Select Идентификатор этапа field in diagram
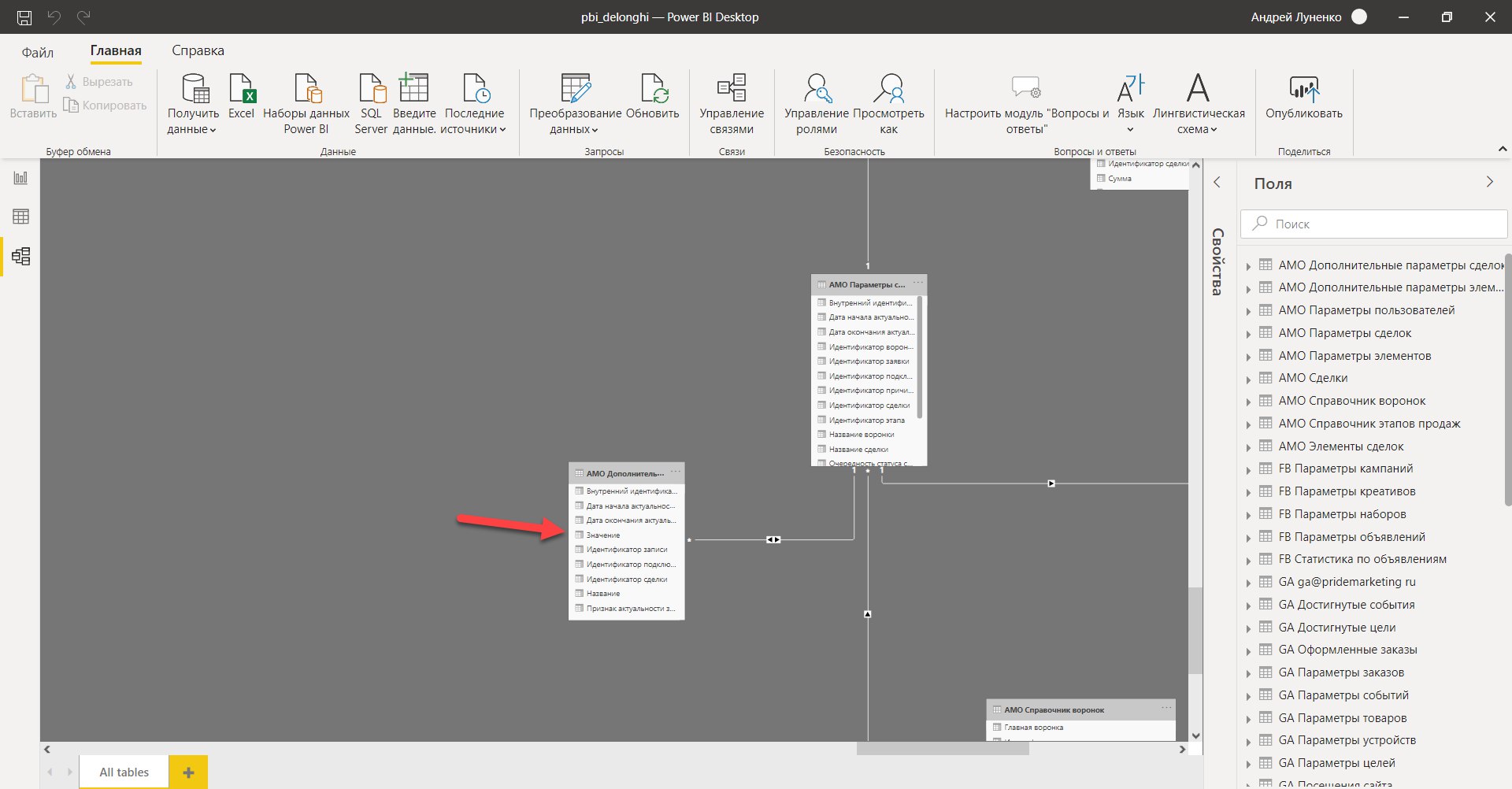The height and width of the screenshot is (789, 1512). pyautogui.click(x=867, y=420)
